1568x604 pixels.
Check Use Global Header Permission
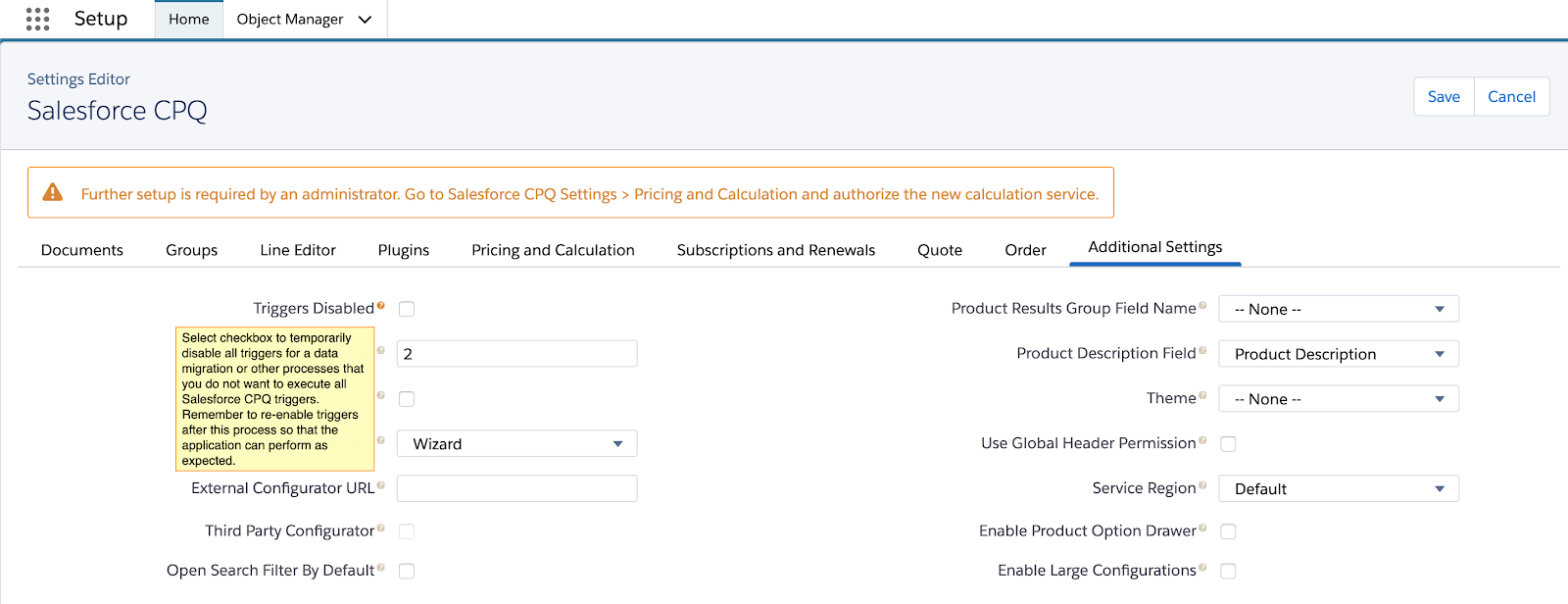(1228, 444)
